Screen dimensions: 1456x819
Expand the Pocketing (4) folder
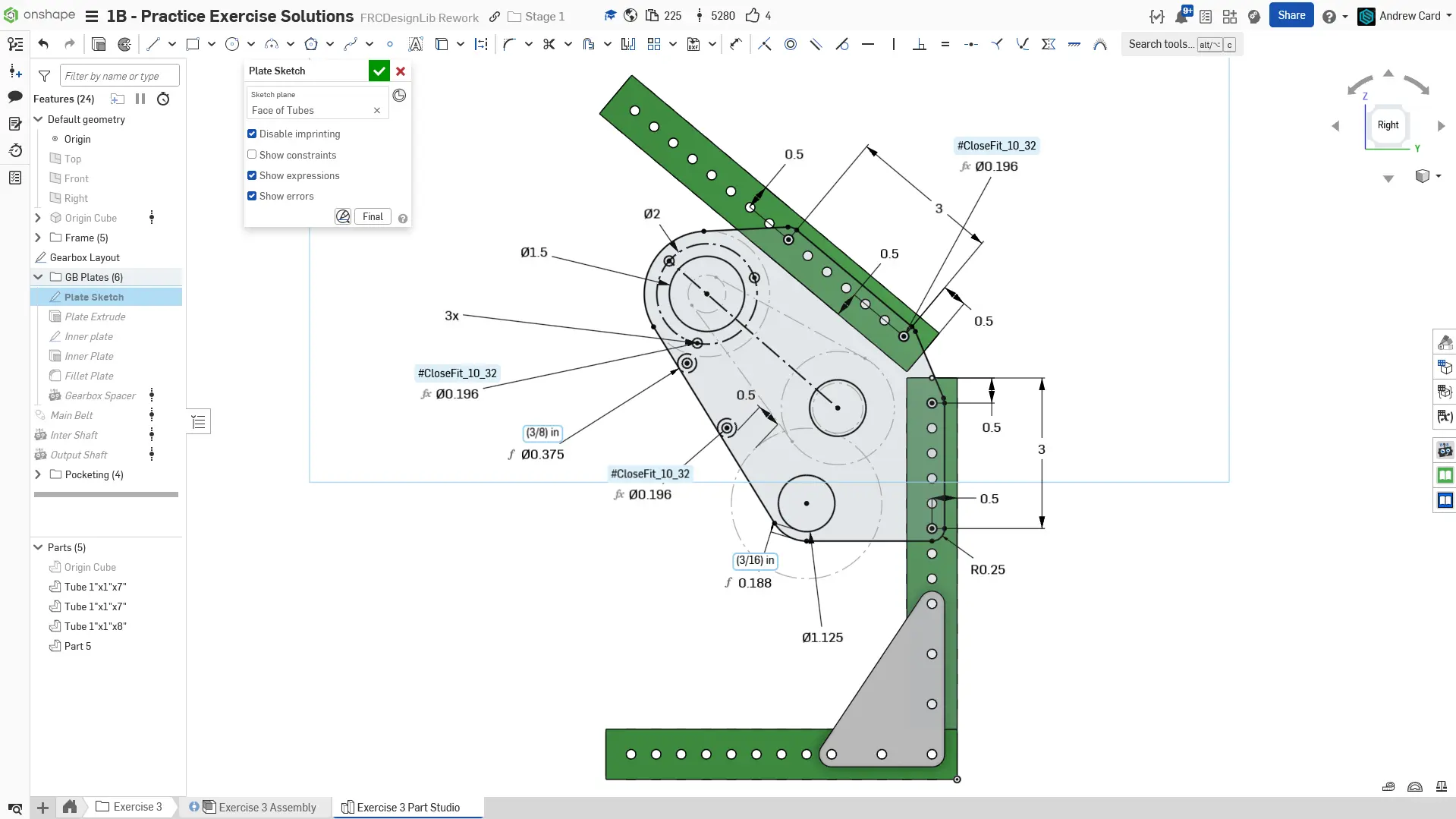[x=38, y=474]
